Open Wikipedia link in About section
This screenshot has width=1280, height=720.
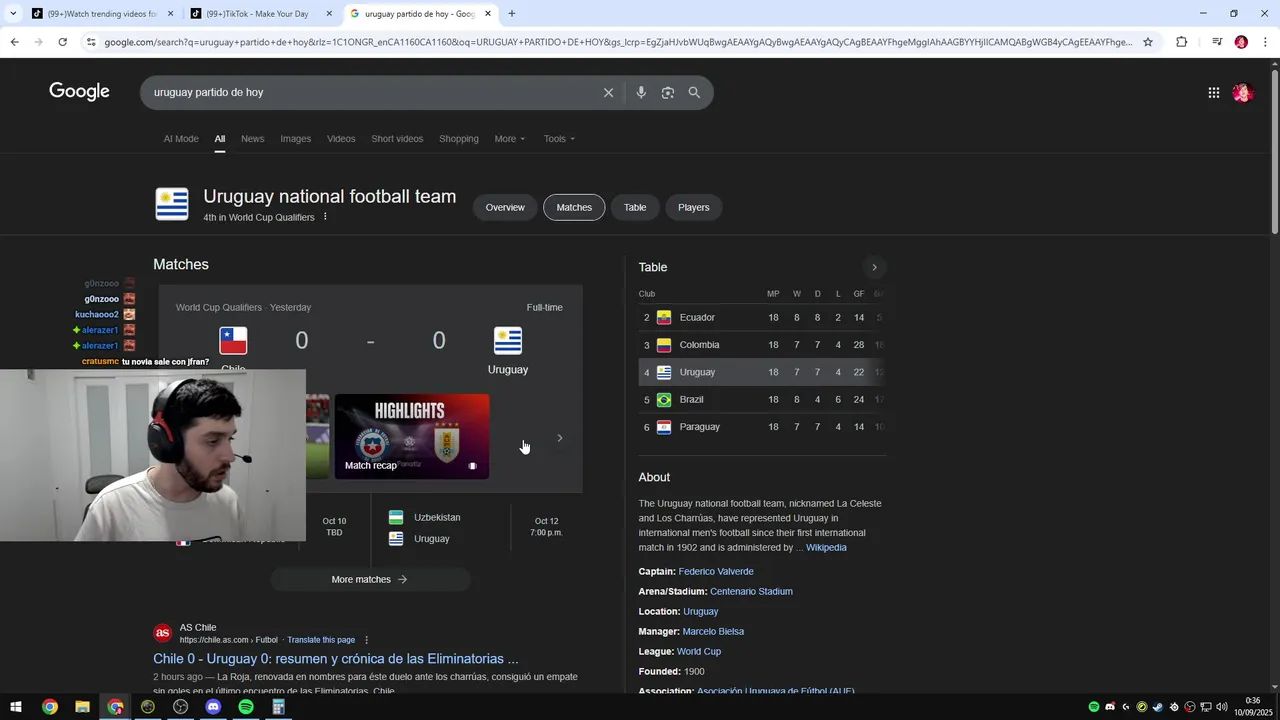pyautogui.click(x=826, y=547)
